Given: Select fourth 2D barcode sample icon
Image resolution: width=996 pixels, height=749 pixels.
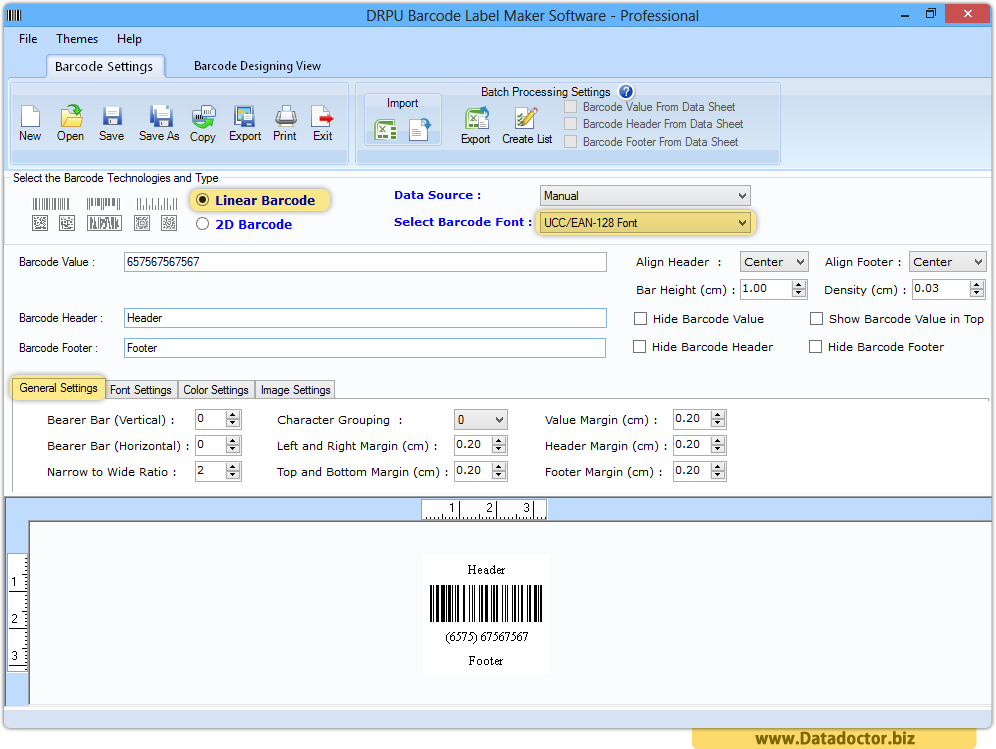Looking at the screenshot, I should 142,223.
